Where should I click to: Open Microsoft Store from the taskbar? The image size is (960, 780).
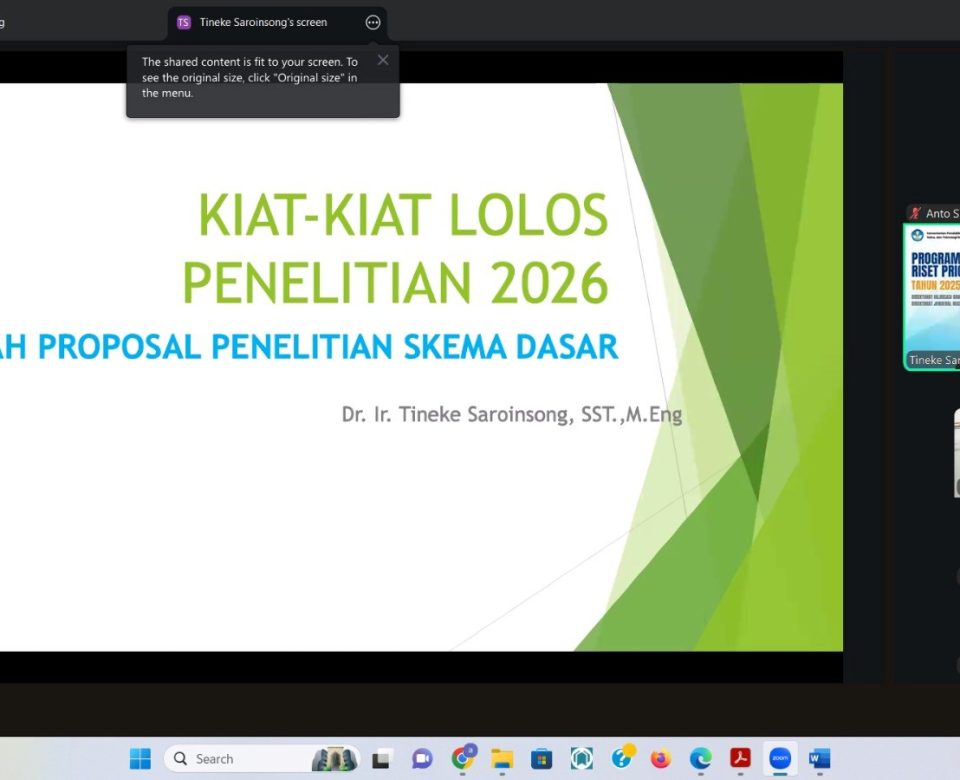tap(542, 759)
